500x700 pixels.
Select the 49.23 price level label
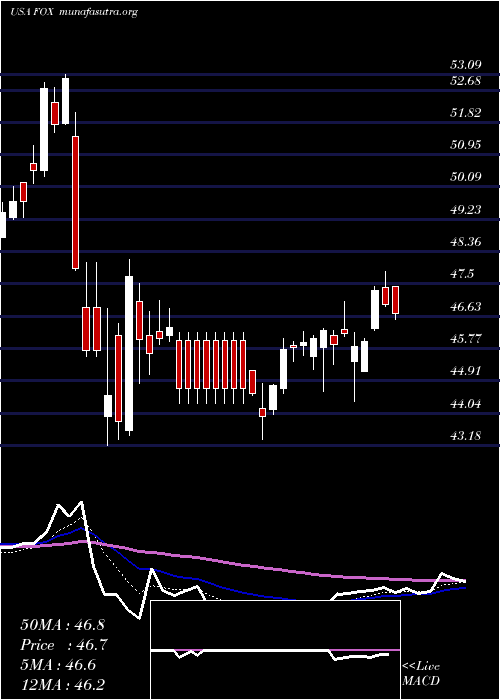[466, 209]
